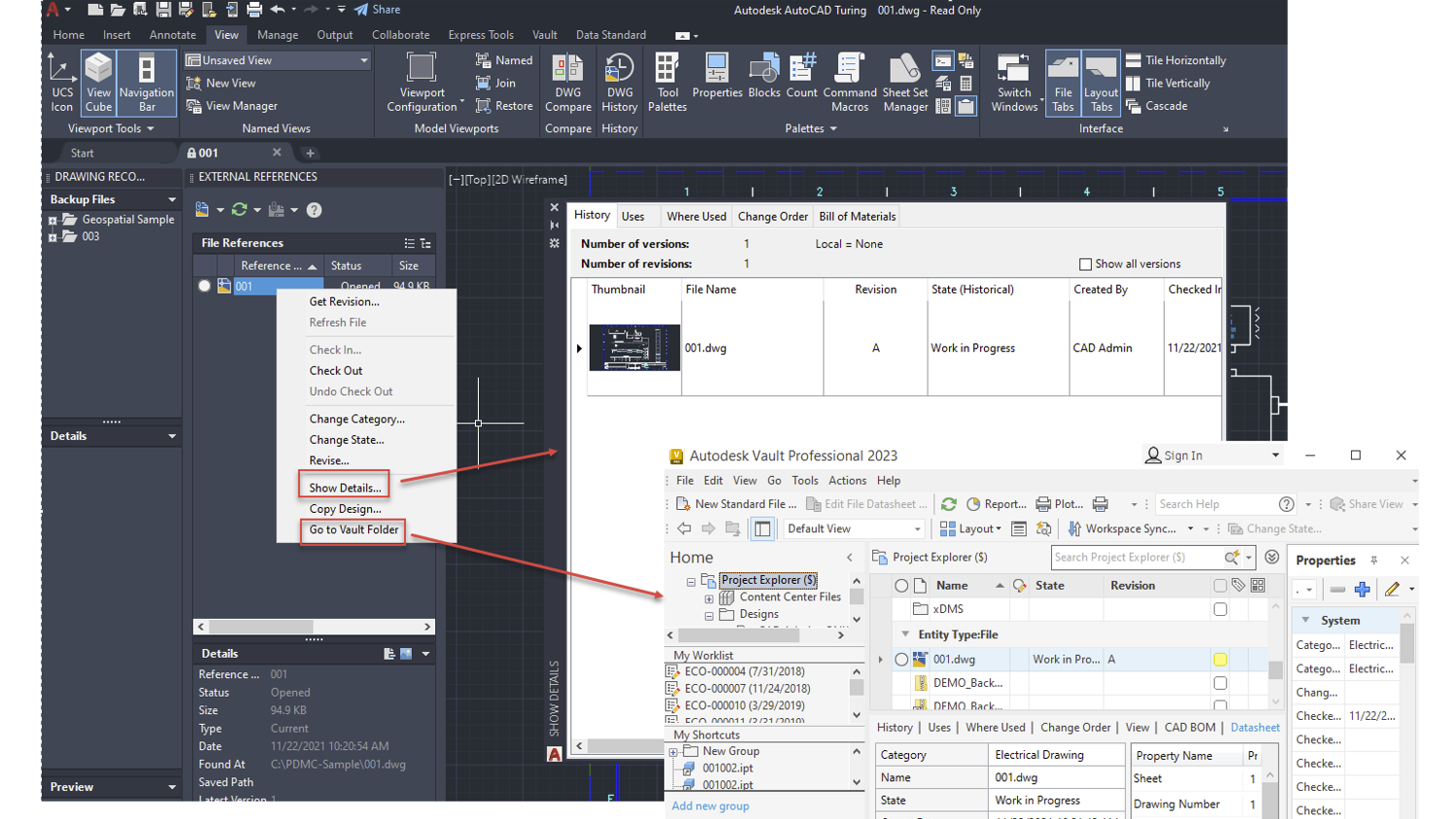This screenshot has height=819, width=1456.
Task: Click the Vault print icon
Action: [1100, 504]
